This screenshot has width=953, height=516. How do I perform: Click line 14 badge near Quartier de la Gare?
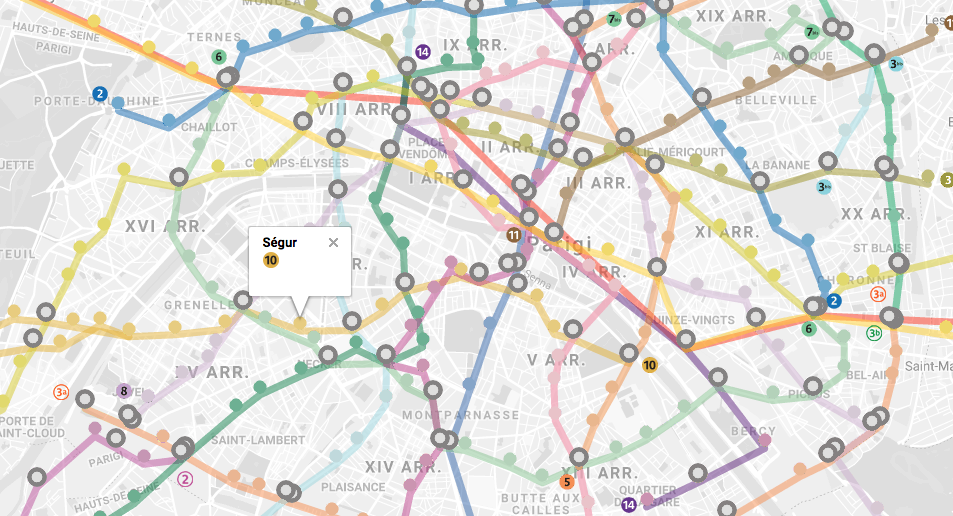628,504
